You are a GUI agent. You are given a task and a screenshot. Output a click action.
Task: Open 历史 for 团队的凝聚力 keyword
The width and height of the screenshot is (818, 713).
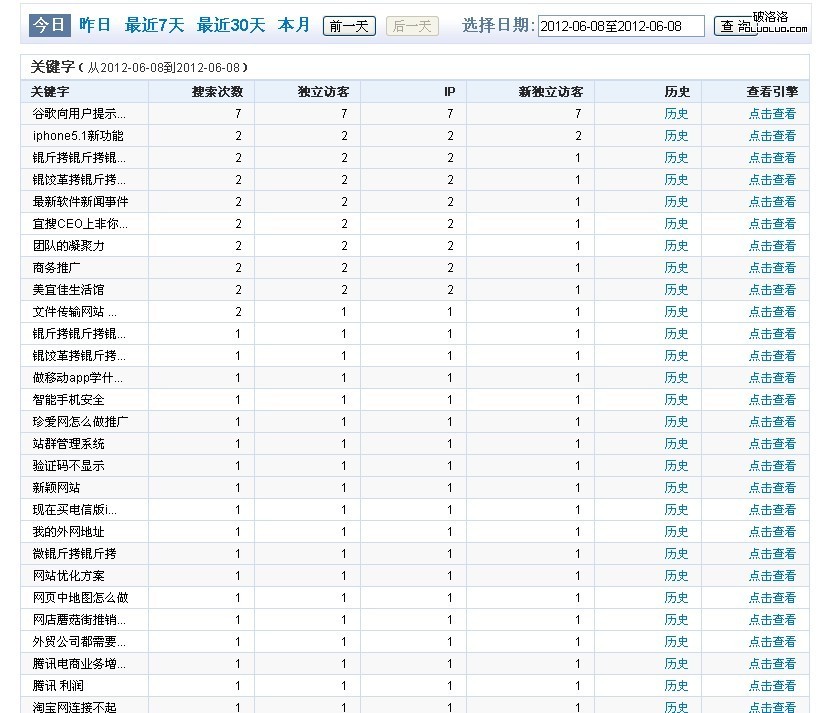click(x=677, y=246)
